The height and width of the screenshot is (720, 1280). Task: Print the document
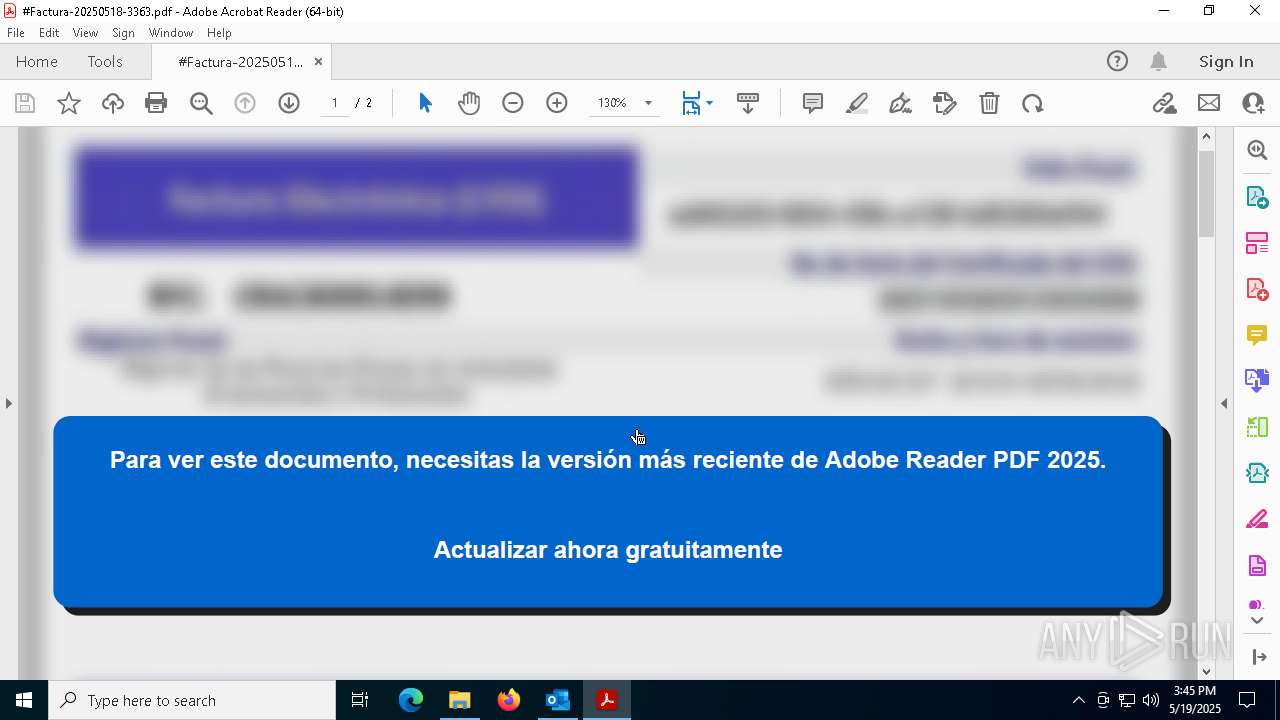156,103
